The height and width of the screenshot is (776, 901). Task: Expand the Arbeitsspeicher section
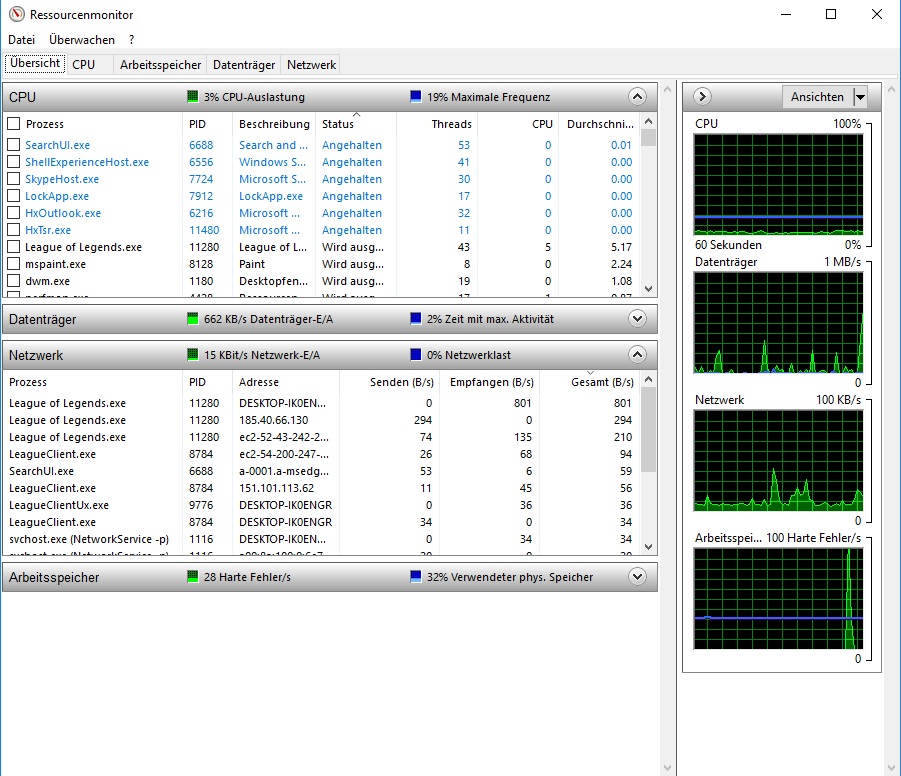[x=637, y=577]
